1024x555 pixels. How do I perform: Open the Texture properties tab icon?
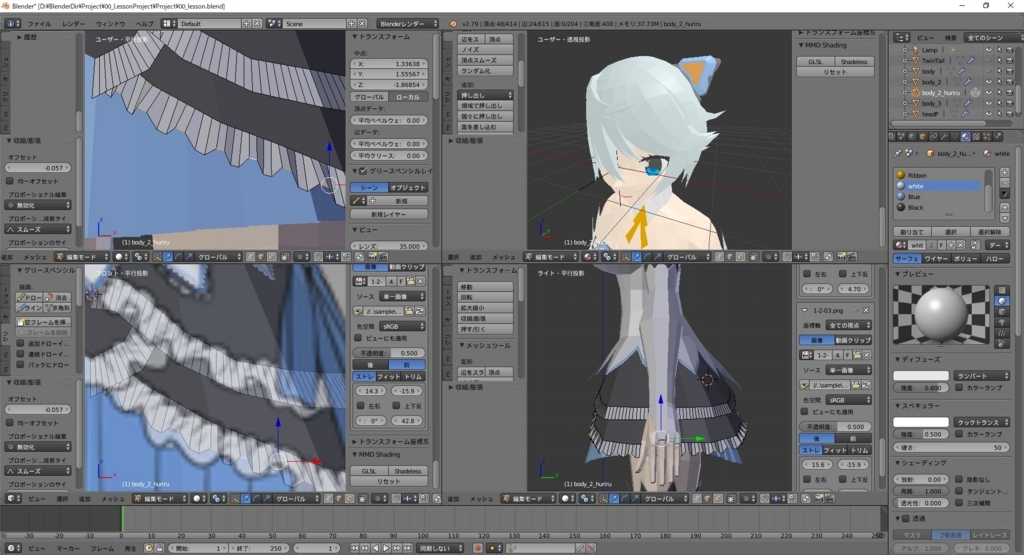[976, 136]
